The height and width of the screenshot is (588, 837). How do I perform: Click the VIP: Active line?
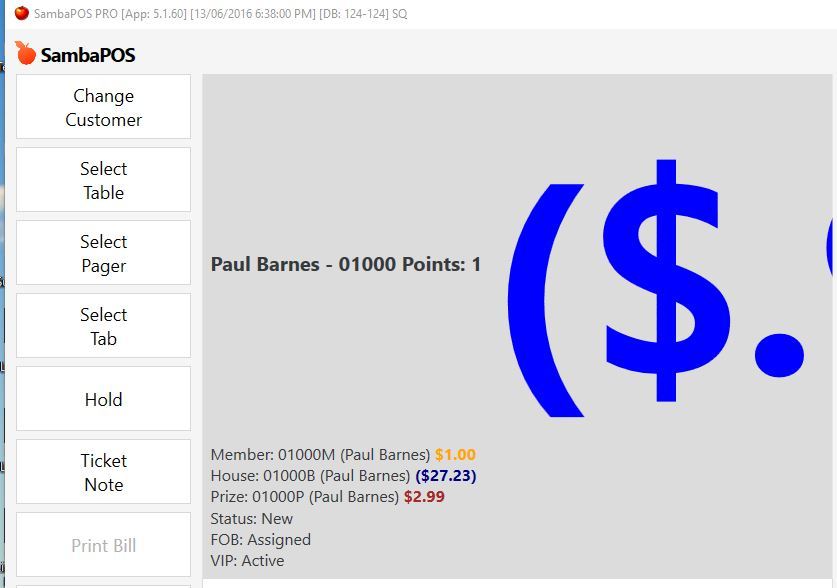[x=247, y=561]
